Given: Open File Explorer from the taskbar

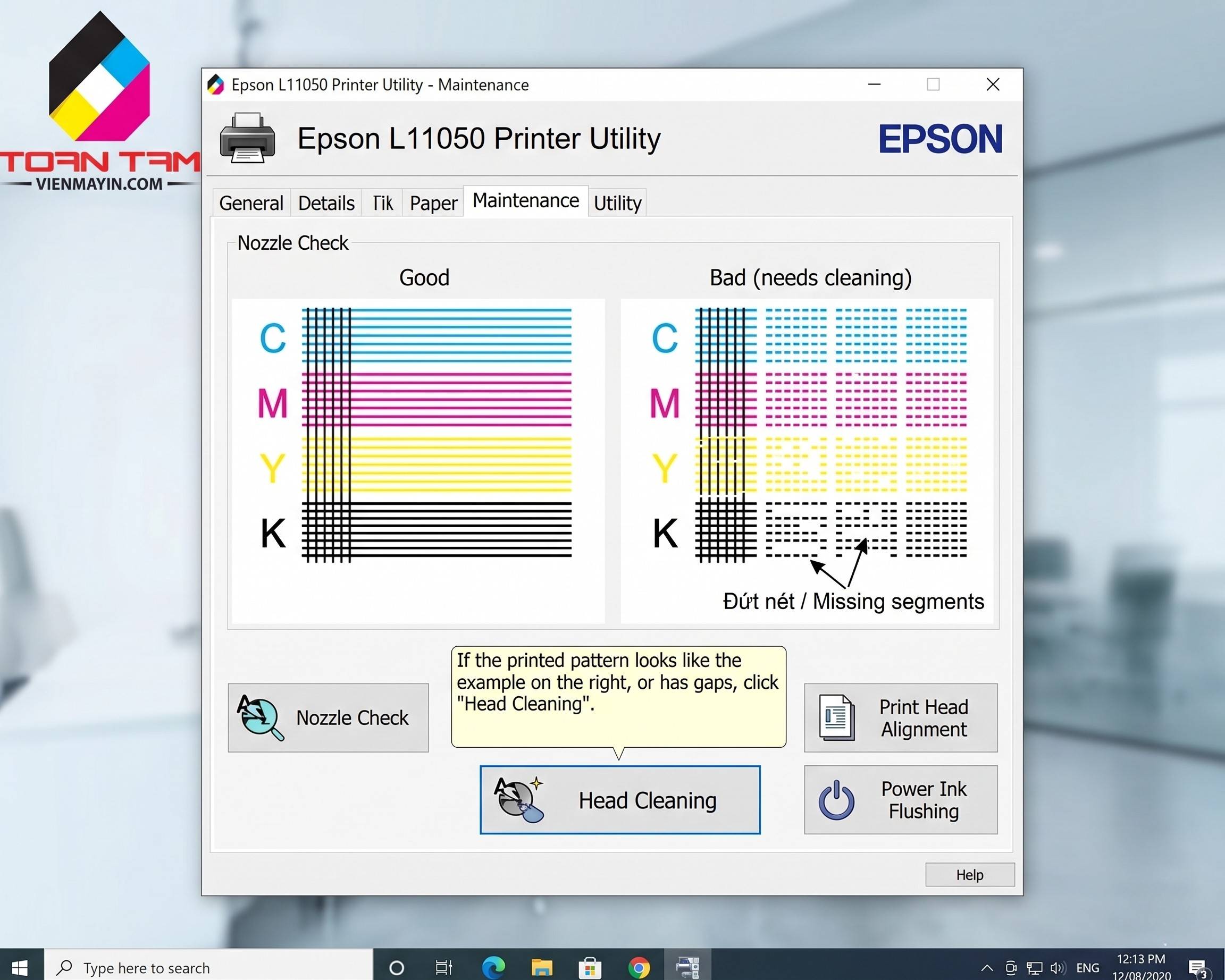Looking at the screenshot, I should point(542,967).
